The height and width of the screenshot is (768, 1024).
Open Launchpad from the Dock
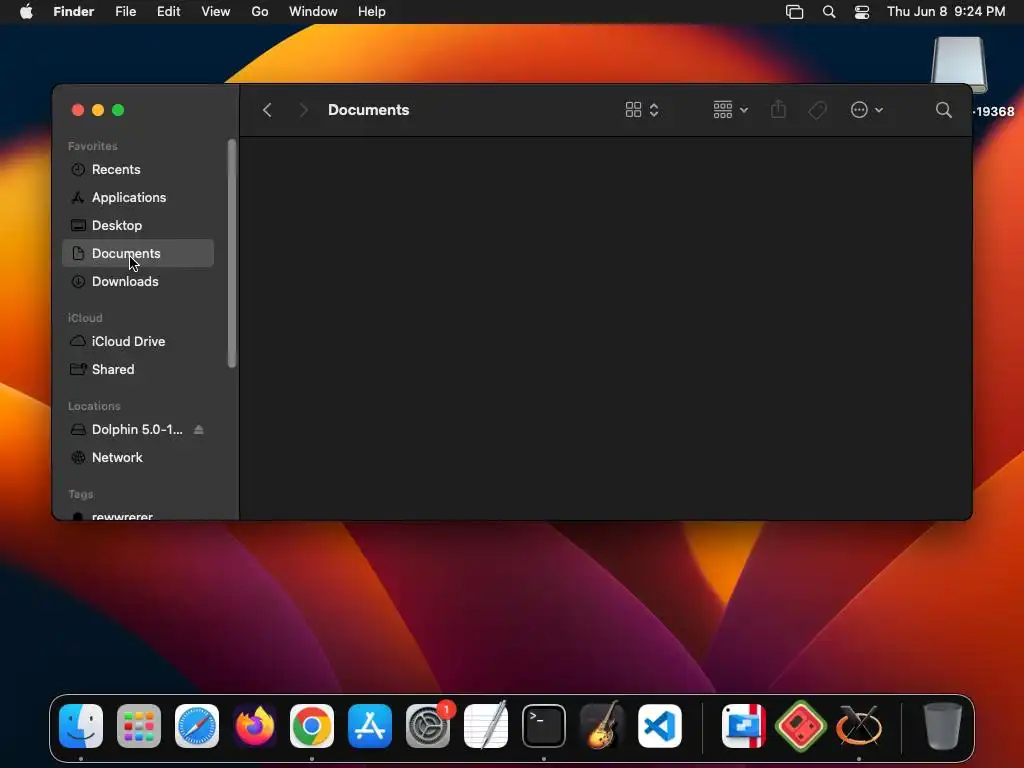click(x=138, y=726)
